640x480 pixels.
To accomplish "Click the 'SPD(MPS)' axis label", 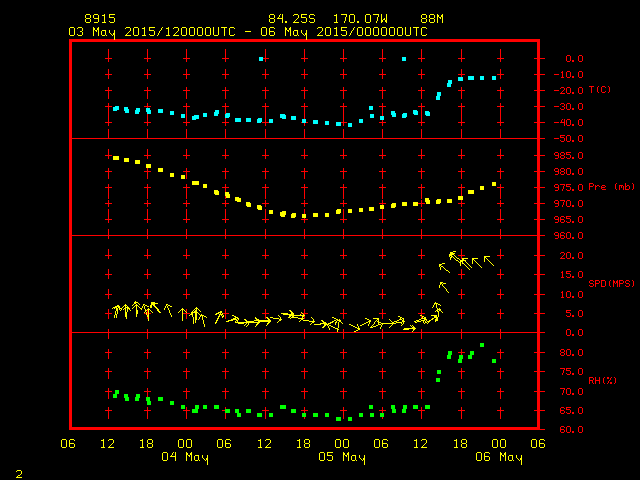I will click(611, 283).
